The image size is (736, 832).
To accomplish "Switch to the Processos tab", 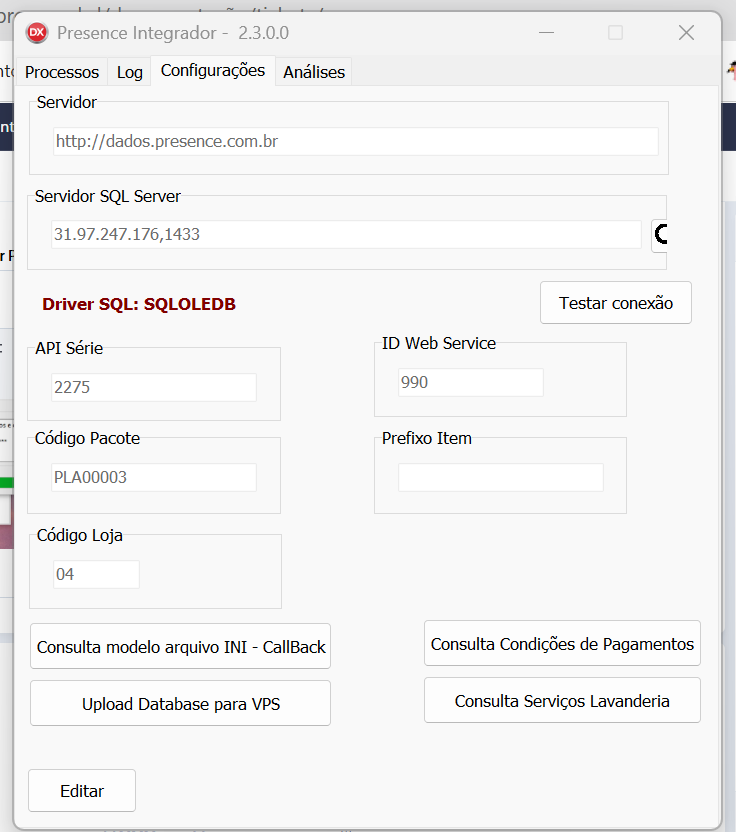I will coord(62,72).
